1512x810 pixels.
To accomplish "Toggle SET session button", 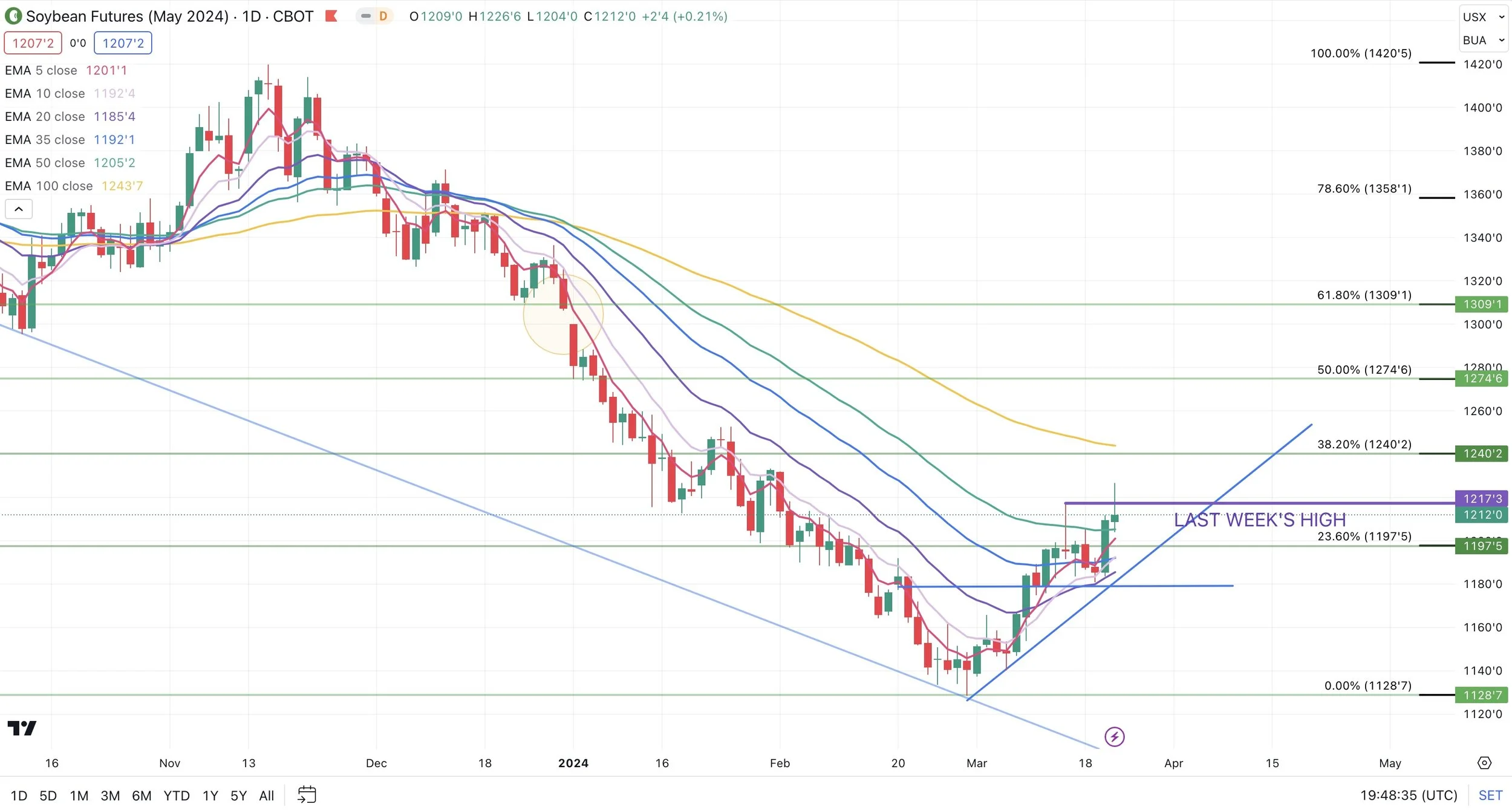I will (x=1490, y=795).
